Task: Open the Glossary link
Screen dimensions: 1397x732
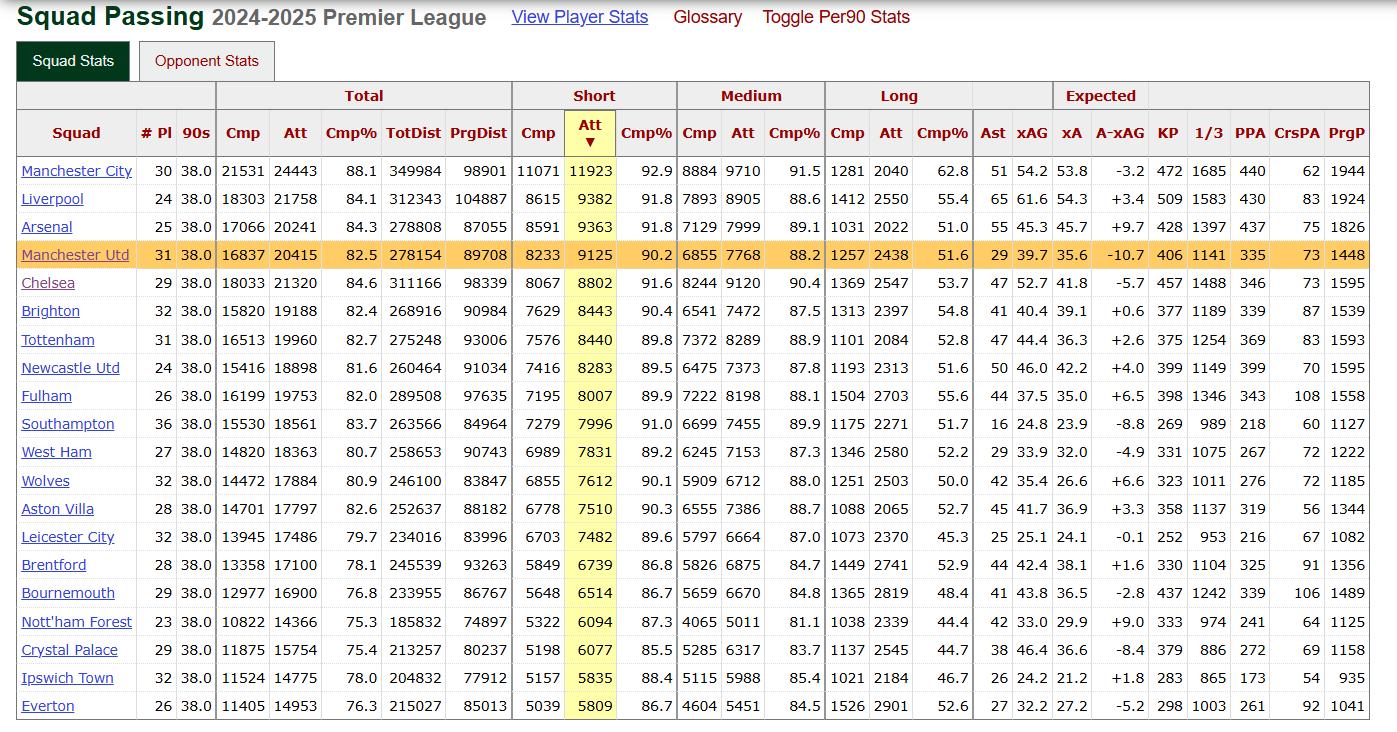Action: pyautogui.click(x=707, y=17)
